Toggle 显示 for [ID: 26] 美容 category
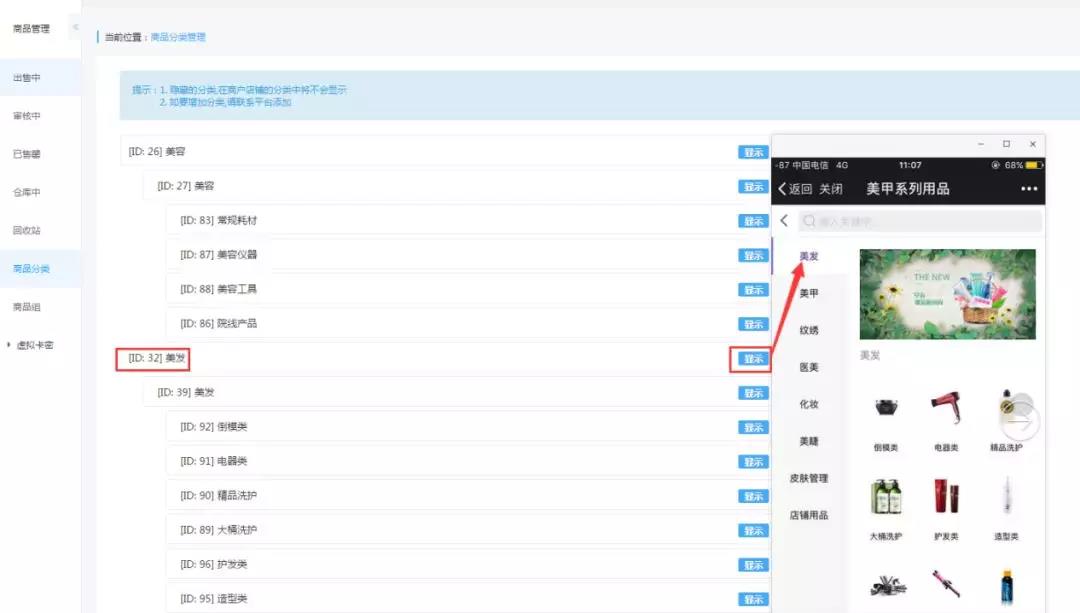 click(752, 152)
